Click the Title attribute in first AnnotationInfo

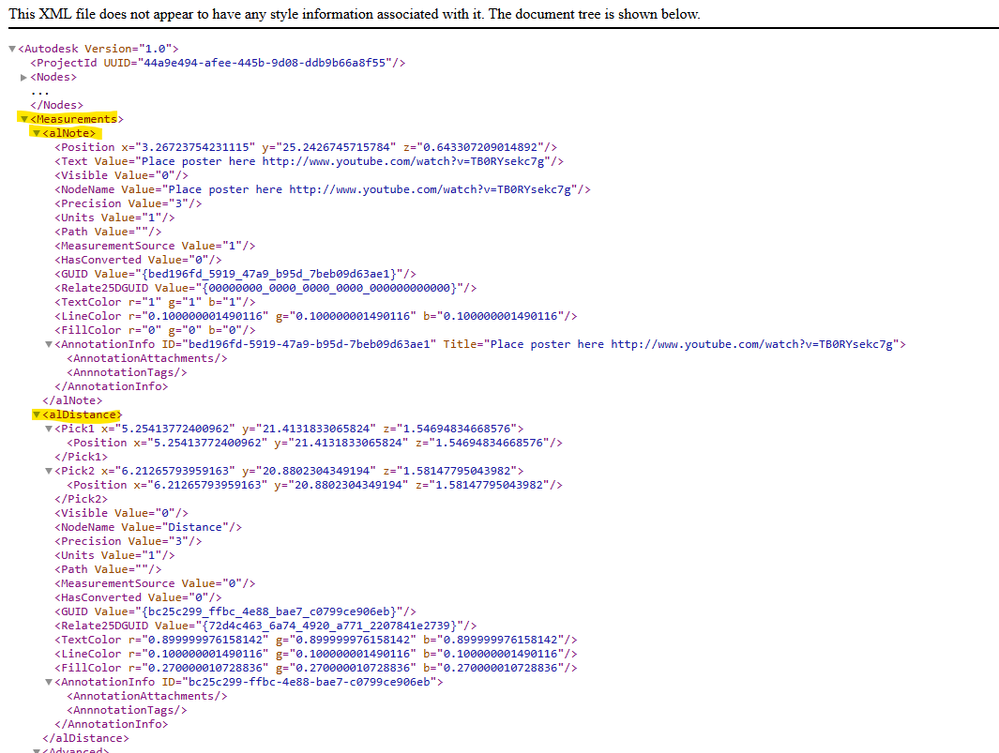point(671,344)
